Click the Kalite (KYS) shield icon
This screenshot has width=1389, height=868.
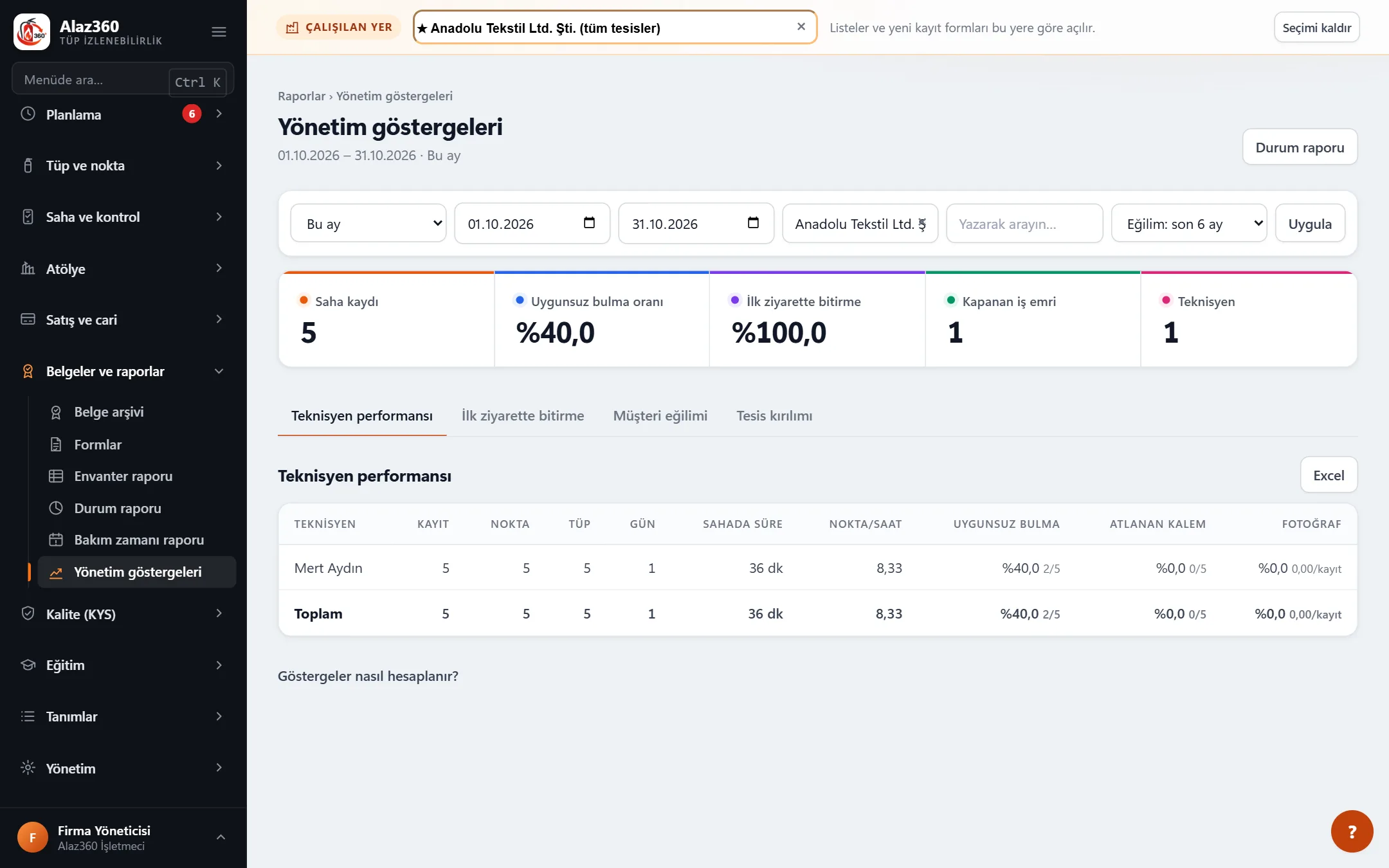pos(28,613)
